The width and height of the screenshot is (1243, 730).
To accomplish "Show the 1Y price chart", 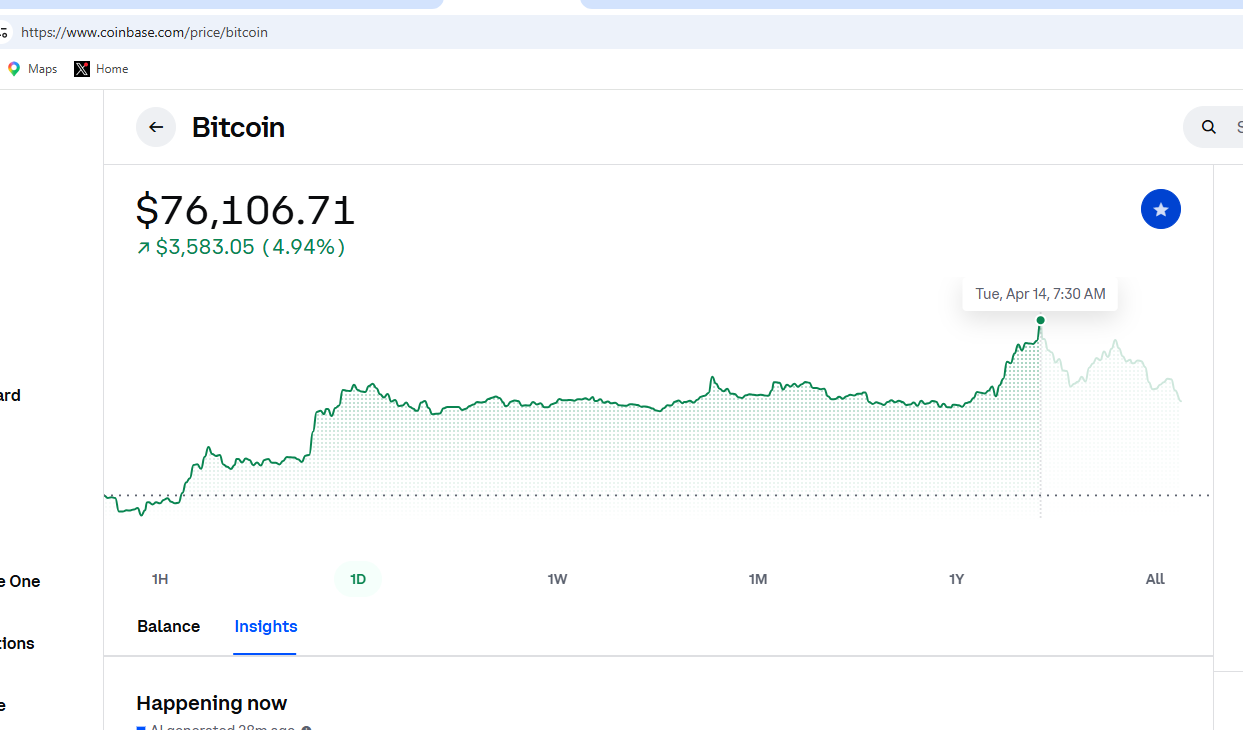I will [956, 579].
